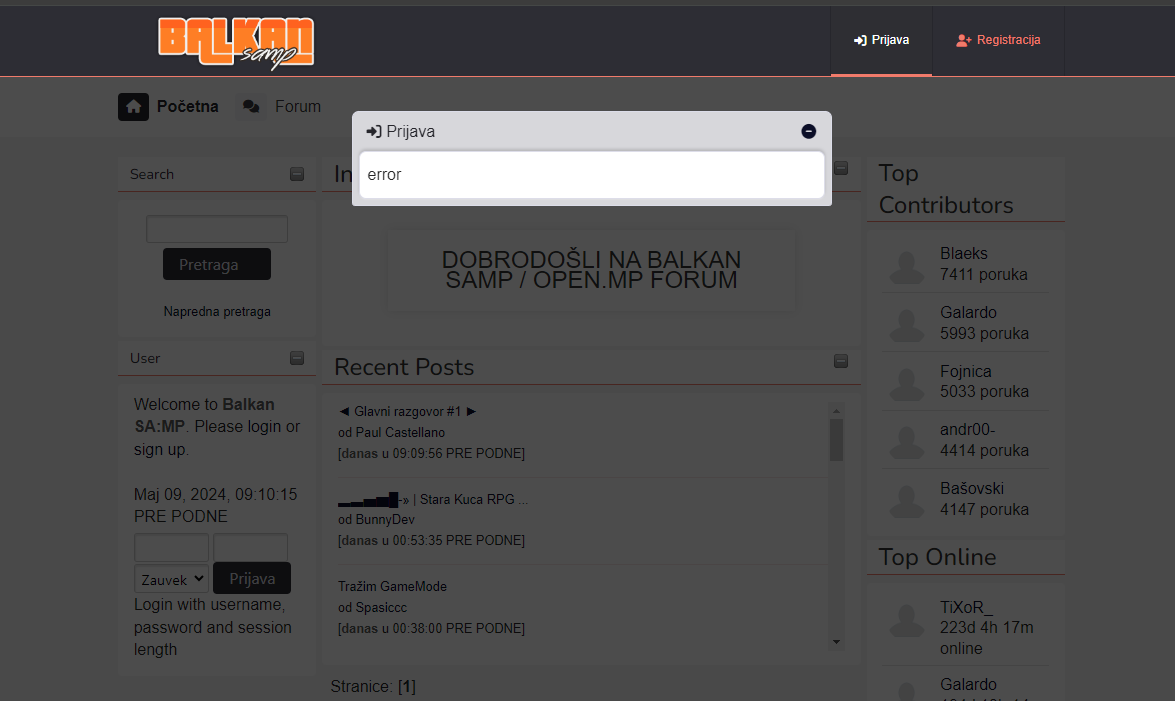Click the Dobrodošli na Balkan SAMP banner text
1175x701 pixels.
point(591,270)
